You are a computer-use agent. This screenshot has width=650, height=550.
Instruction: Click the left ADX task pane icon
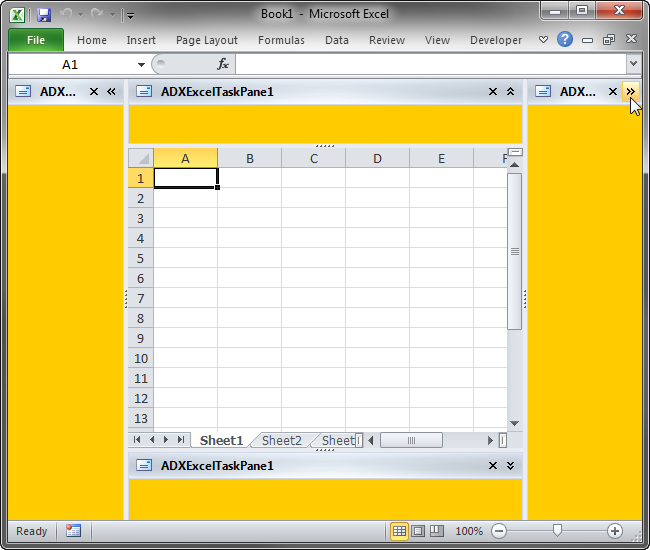[23, 91]
